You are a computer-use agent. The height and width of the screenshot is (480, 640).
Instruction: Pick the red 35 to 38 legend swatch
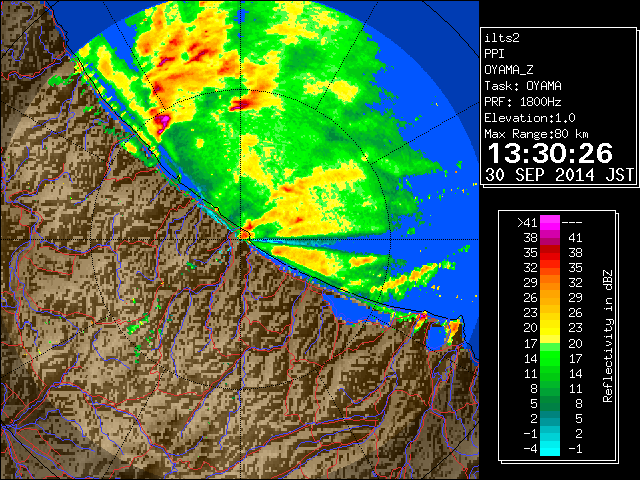(x=550, y=253)
